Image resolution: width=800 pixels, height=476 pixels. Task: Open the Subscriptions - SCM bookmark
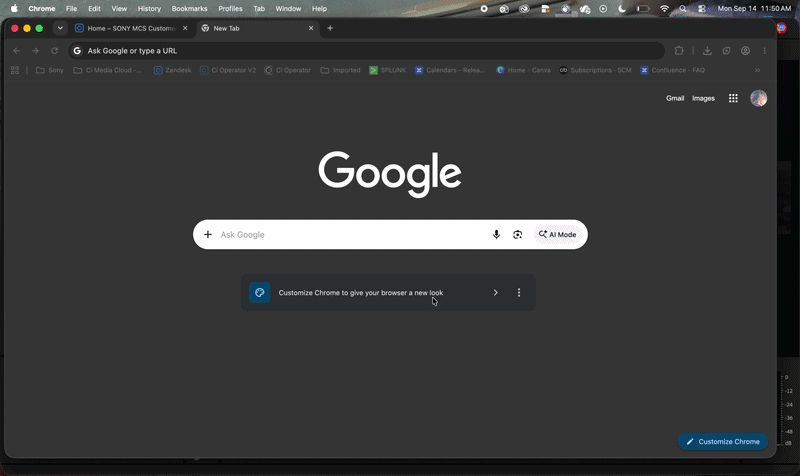coord(595,70)
